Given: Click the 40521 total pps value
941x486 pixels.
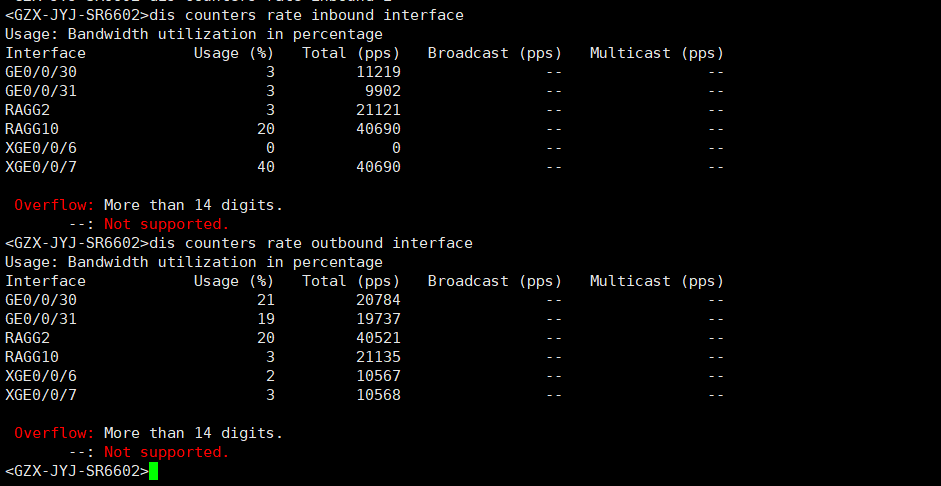Looking at the screenshot, I should coord(378,338).
